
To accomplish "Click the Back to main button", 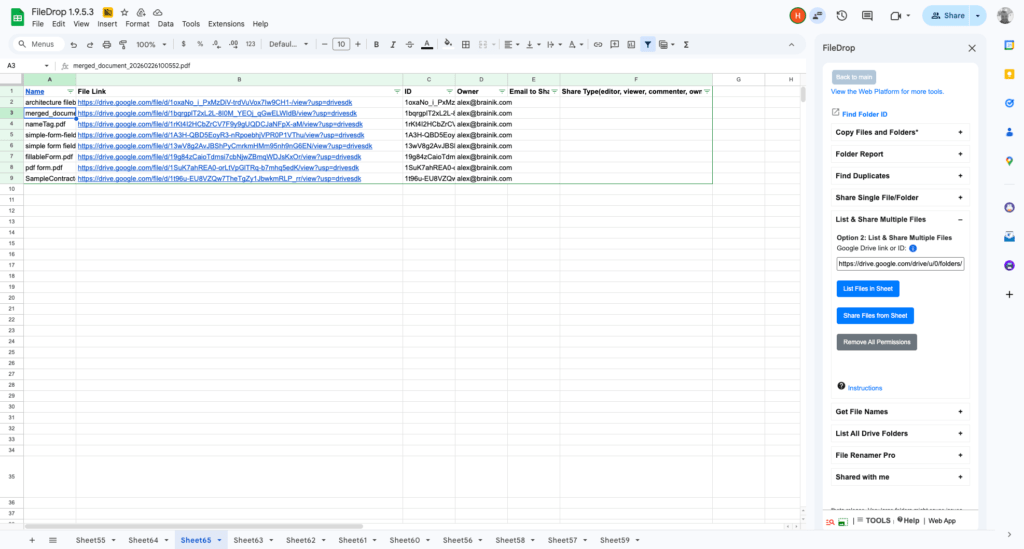I will pos(854,77).
